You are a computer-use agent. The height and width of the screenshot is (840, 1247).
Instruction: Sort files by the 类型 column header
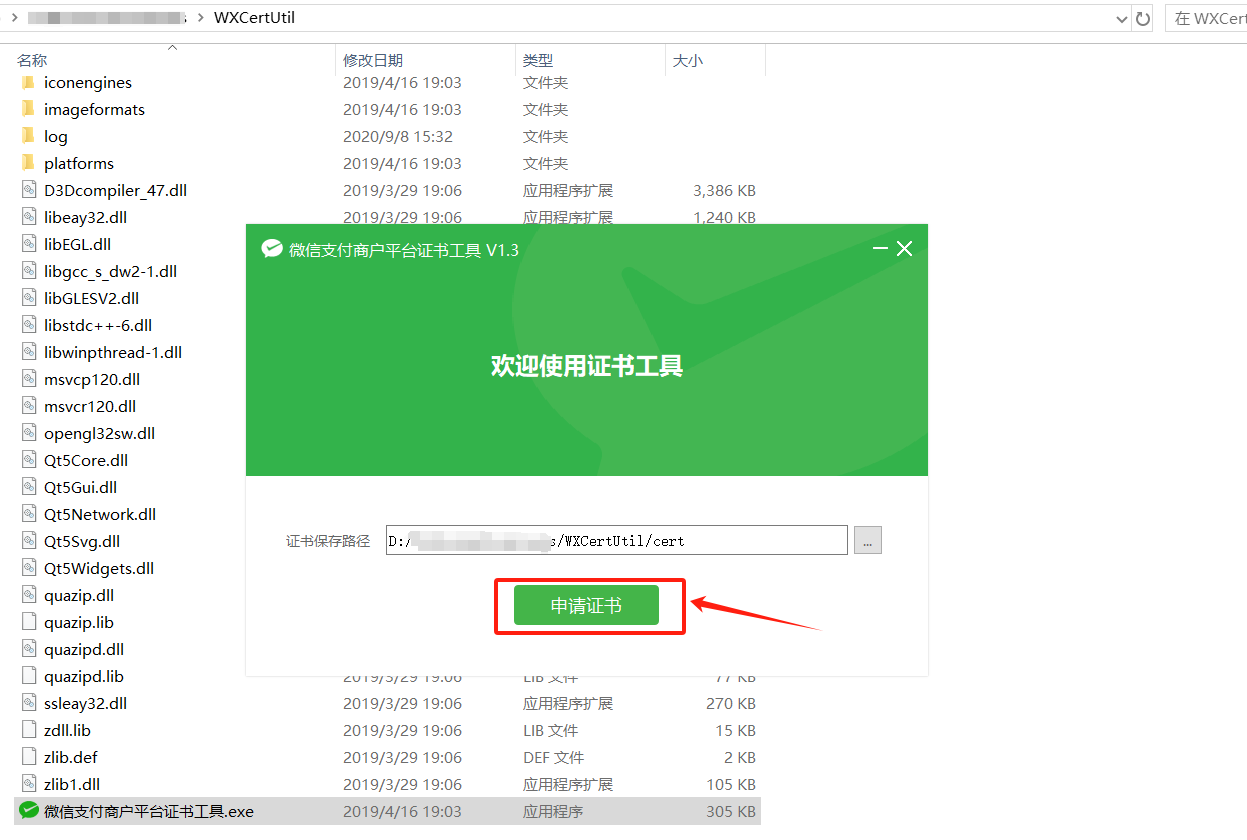(538, 60)
